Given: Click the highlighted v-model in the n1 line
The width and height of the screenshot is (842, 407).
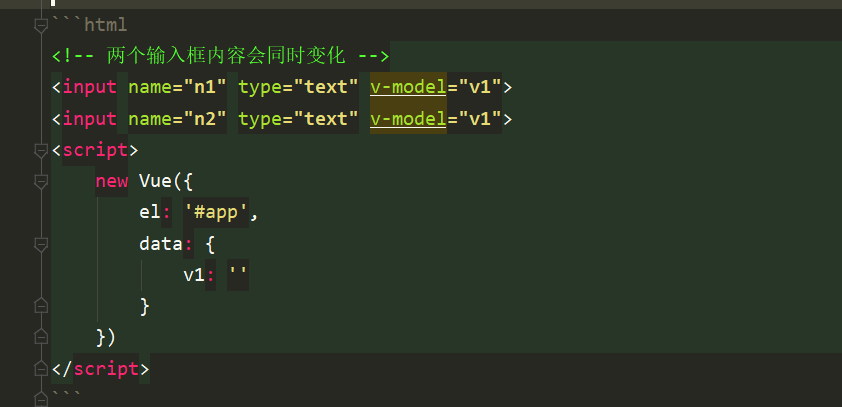Looking at the screenshot, I should [408, 87].
